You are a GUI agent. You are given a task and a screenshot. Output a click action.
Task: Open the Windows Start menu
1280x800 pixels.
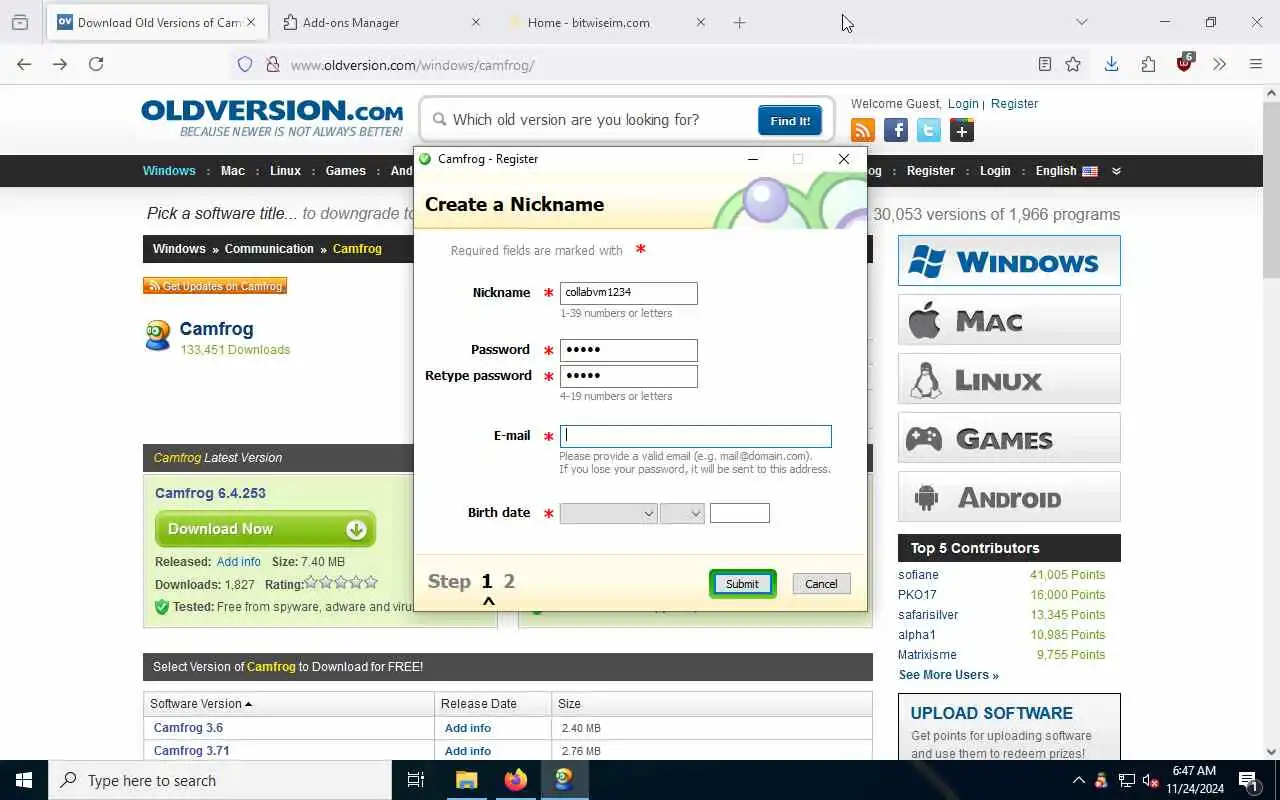point(24,780)
